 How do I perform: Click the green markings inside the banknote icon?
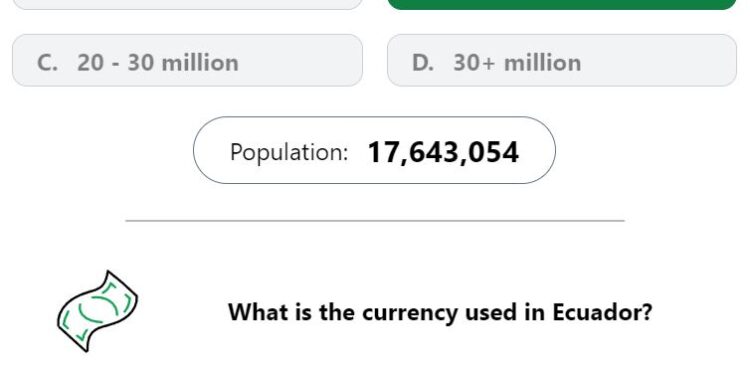pyautogui.click(x=99, y=309)
